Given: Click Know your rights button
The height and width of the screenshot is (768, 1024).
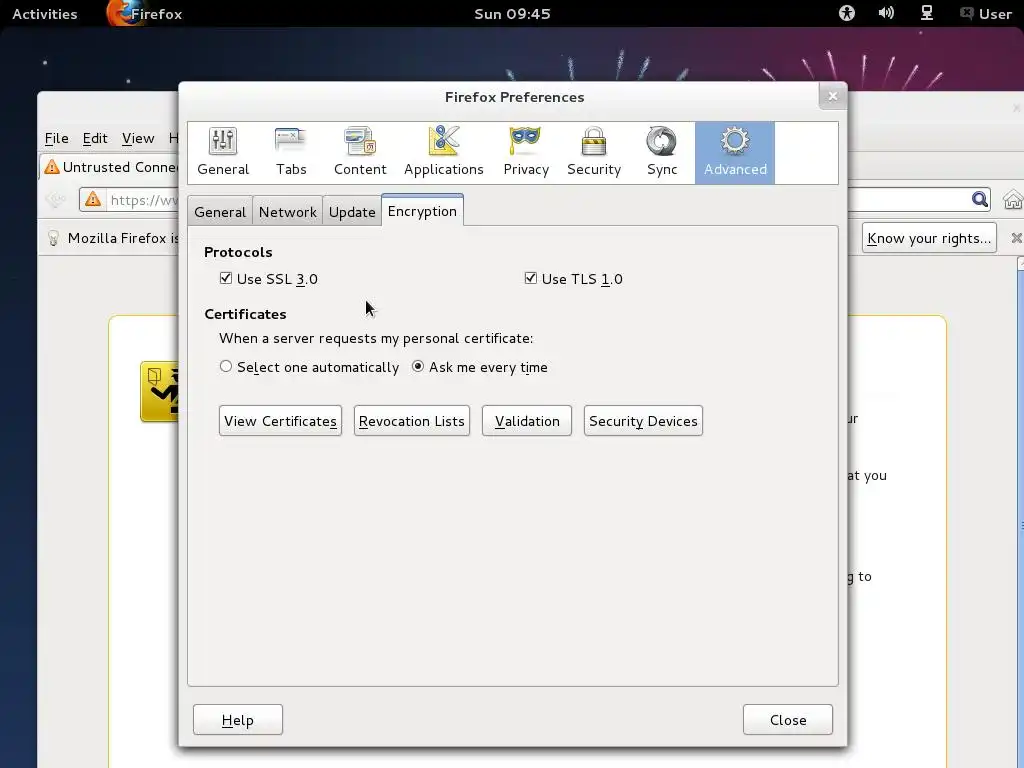Looking at the screenshot, I should point(929,238).
